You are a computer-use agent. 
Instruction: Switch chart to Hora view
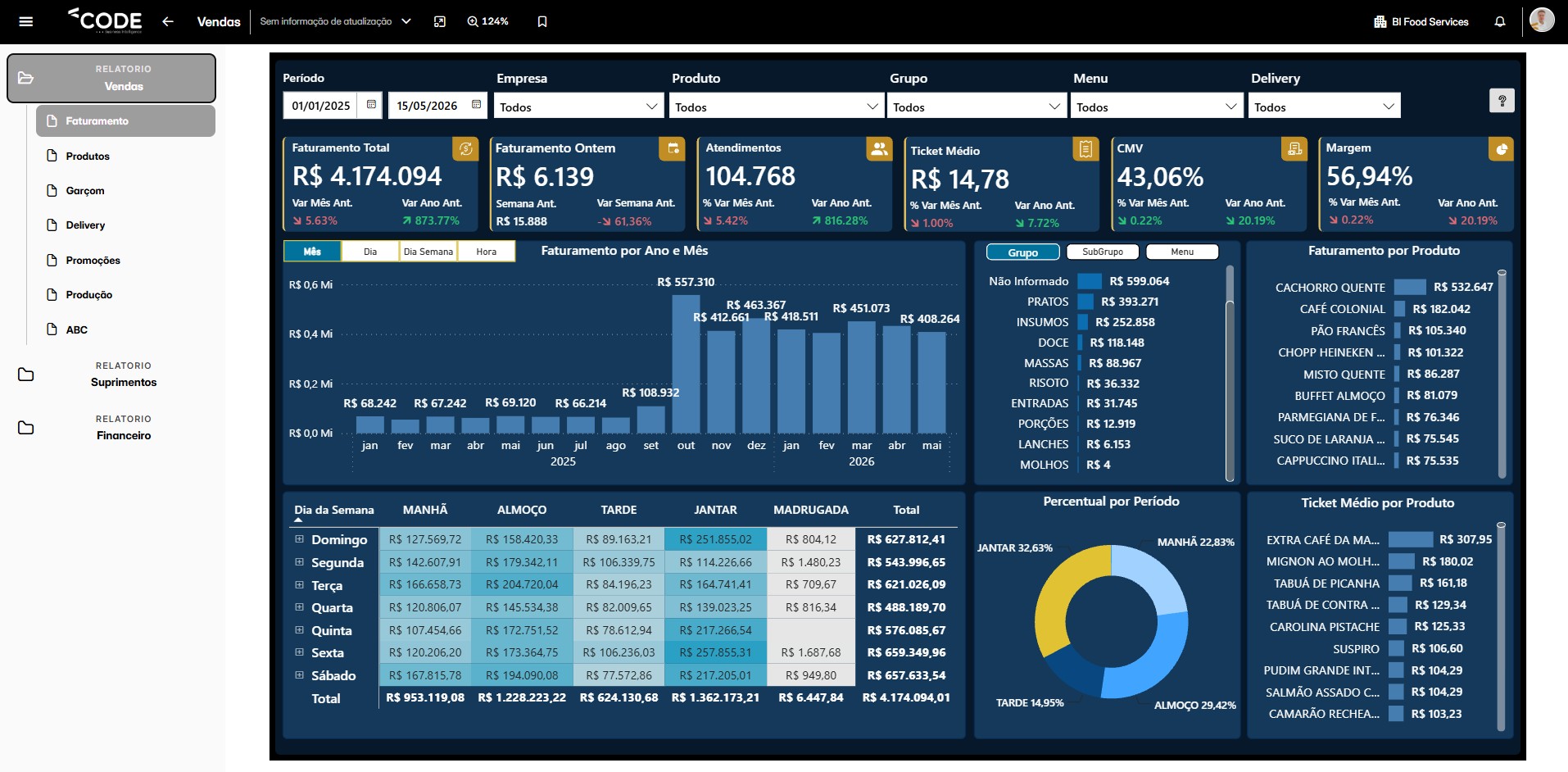click(x=487, y=252)
